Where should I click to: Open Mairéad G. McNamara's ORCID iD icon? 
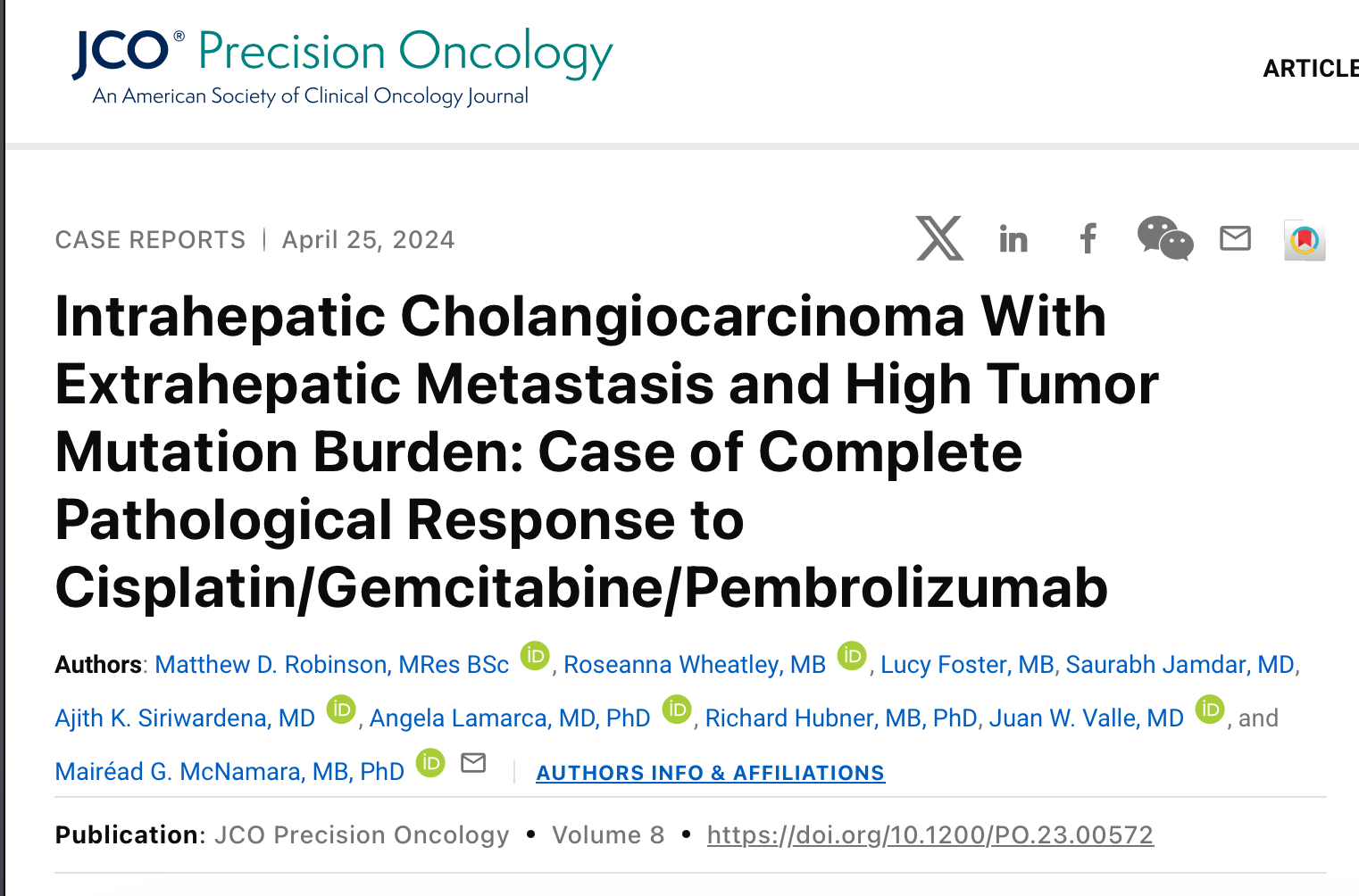tap(430, 763)
